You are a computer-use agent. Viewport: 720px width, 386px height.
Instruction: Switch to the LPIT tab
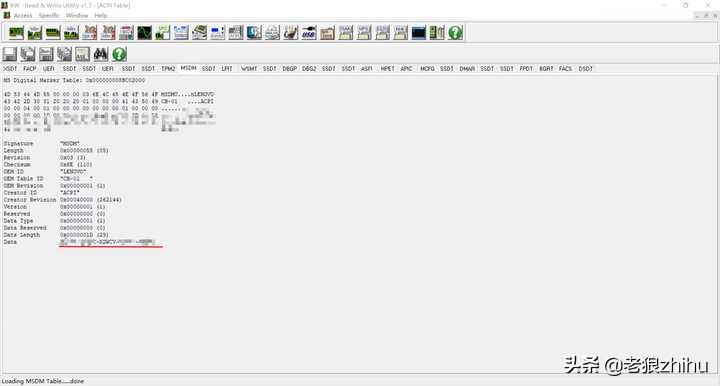[227, 69]
